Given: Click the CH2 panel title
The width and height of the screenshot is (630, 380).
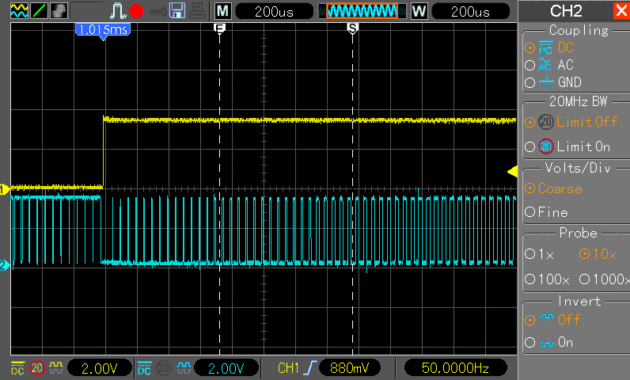Looking at the screenshot, I should (x=566, y=11).
